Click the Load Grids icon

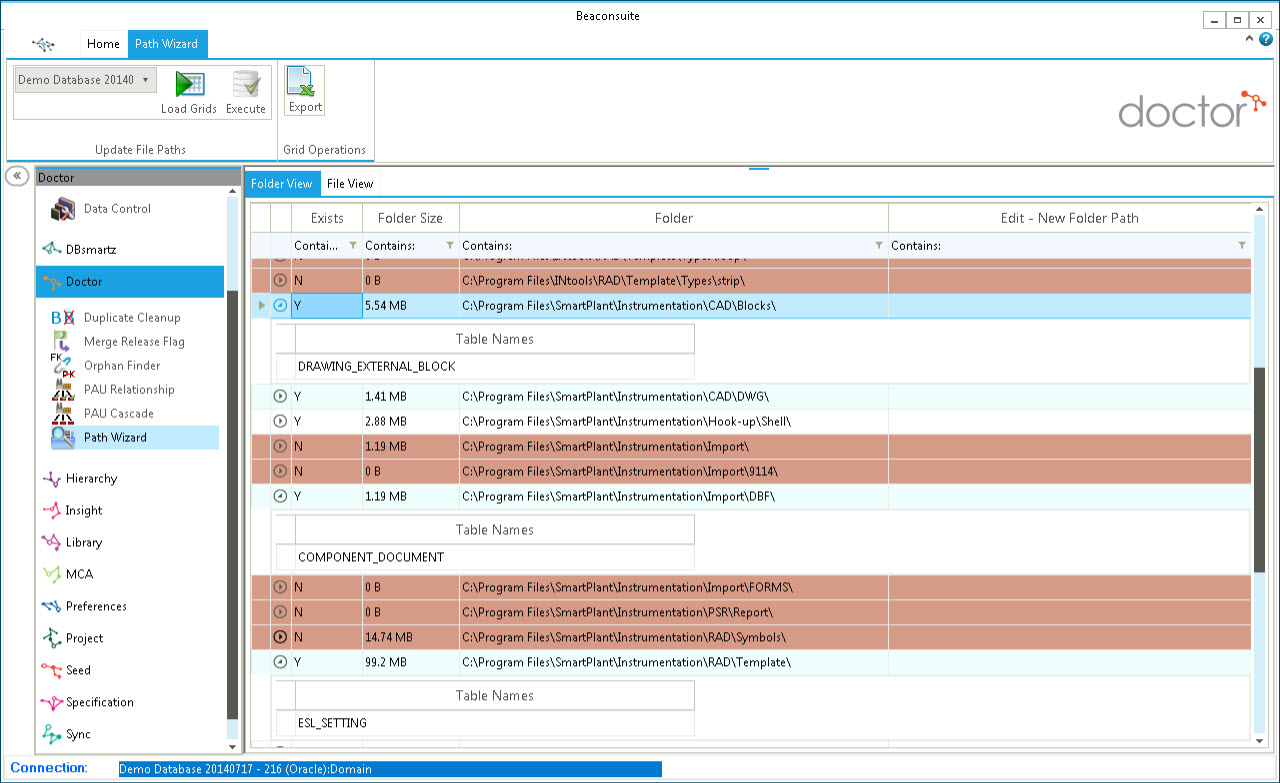189,84
